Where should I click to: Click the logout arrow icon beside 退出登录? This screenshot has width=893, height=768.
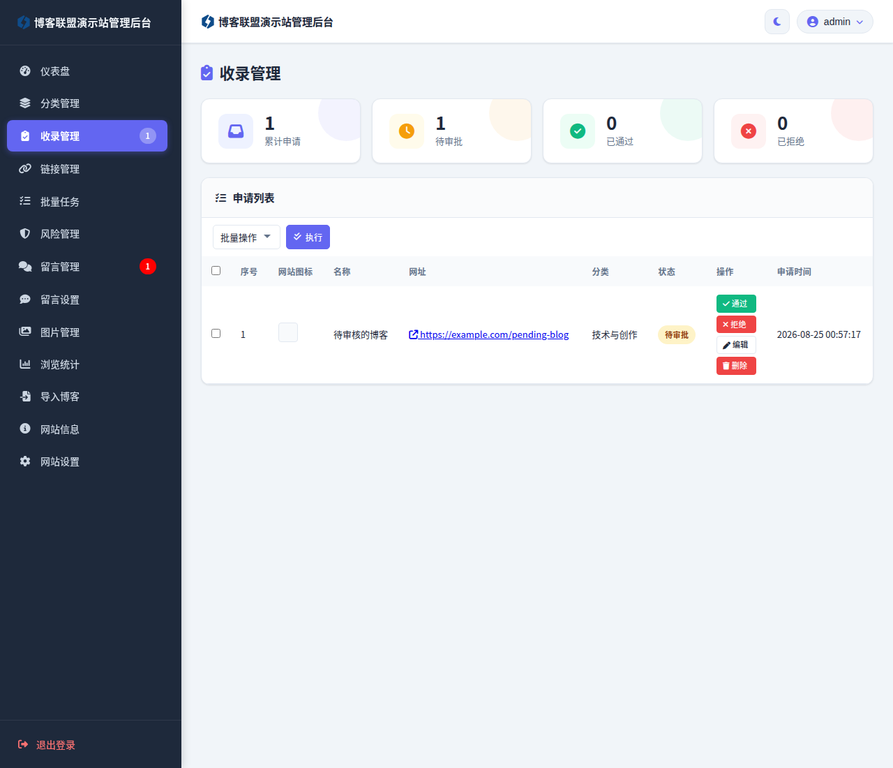pyautogui.click(x=23, y=745)
